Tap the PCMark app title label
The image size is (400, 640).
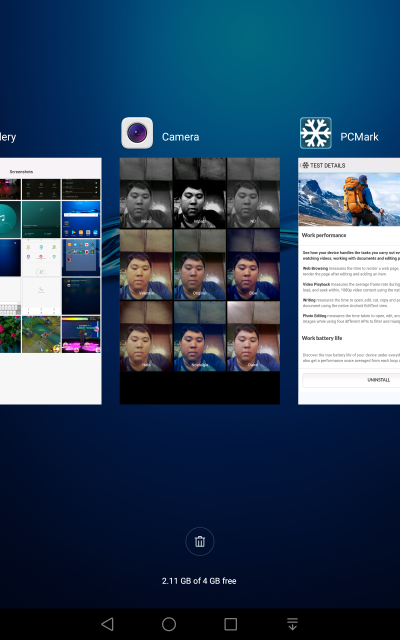[359, 137]
